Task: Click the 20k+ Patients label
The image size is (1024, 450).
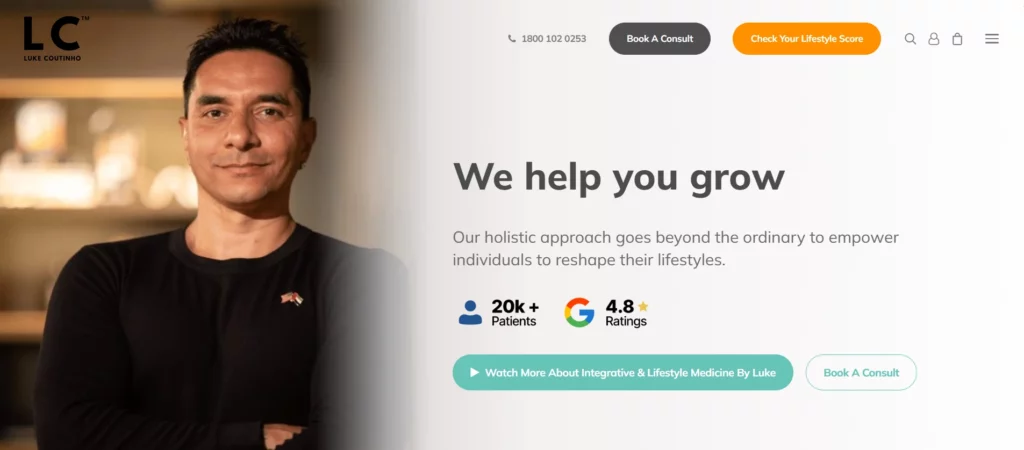Action: click(515, 313)
